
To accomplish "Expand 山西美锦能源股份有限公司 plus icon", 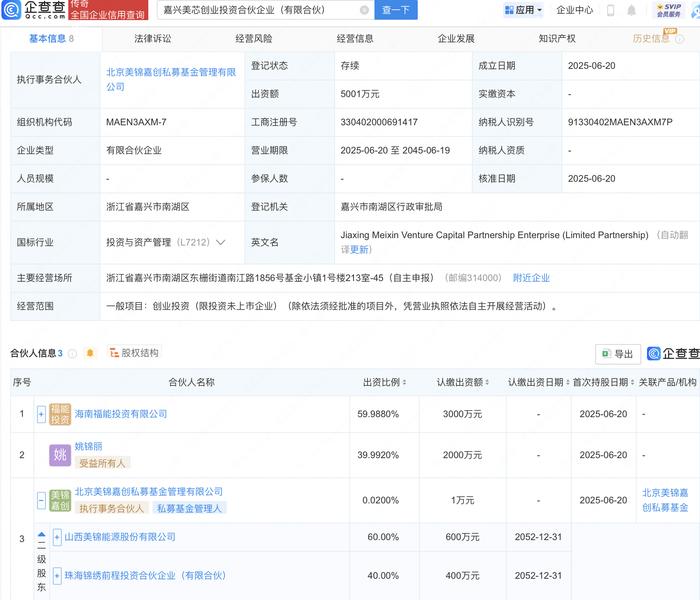I will pos(57,537).
